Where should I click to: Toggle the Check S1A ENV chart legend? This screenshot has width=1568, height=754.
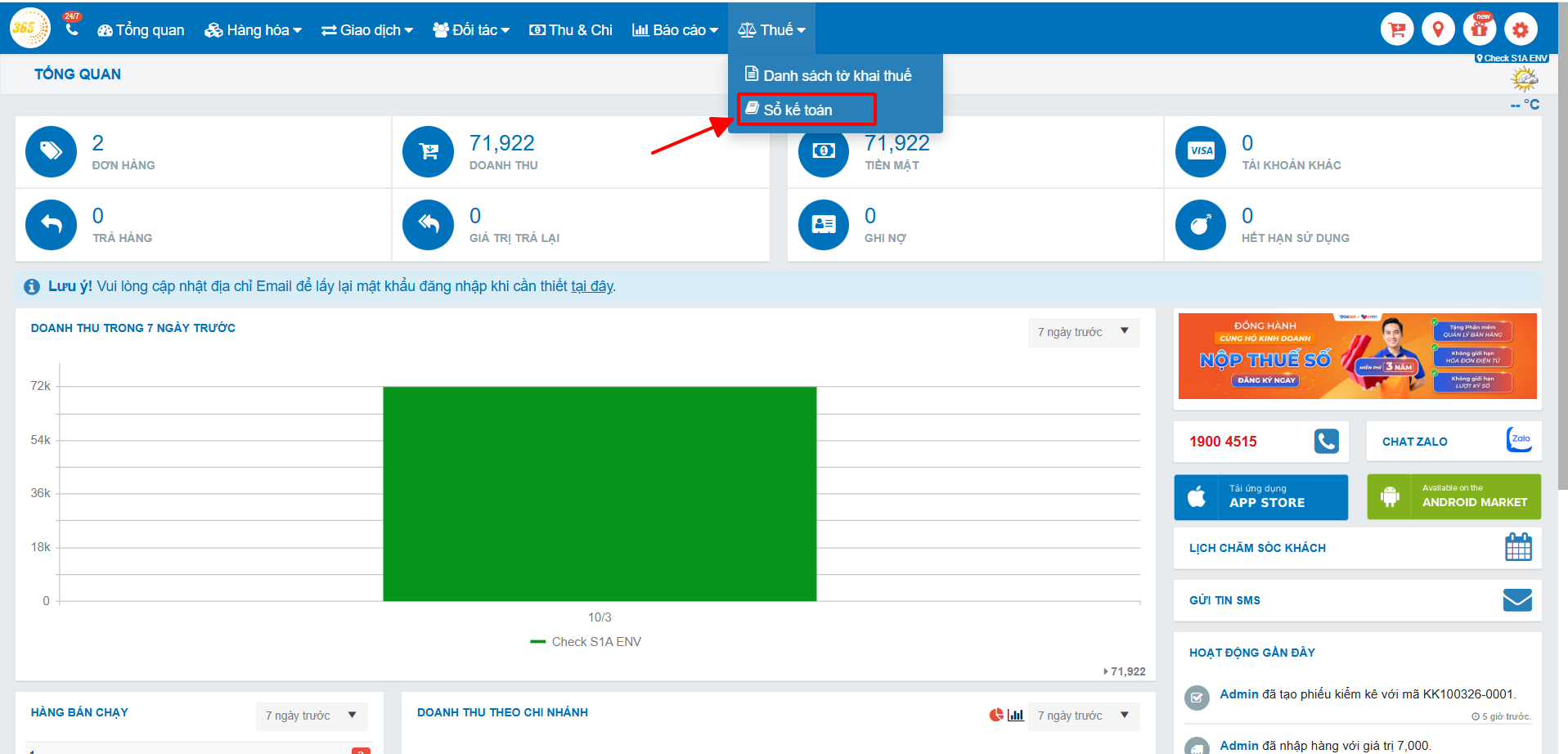tap(586, 642)
